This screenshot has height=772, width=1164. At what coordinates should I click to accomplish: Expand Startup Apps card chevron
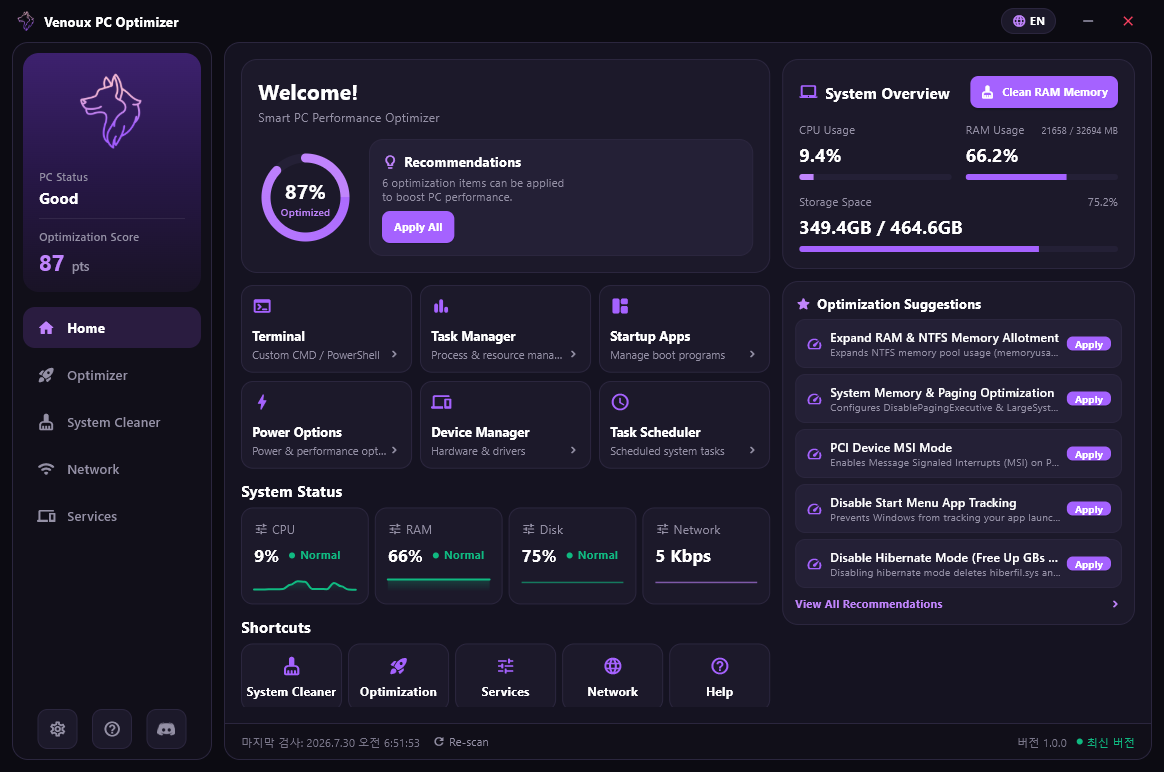click(x=752, y=354)
